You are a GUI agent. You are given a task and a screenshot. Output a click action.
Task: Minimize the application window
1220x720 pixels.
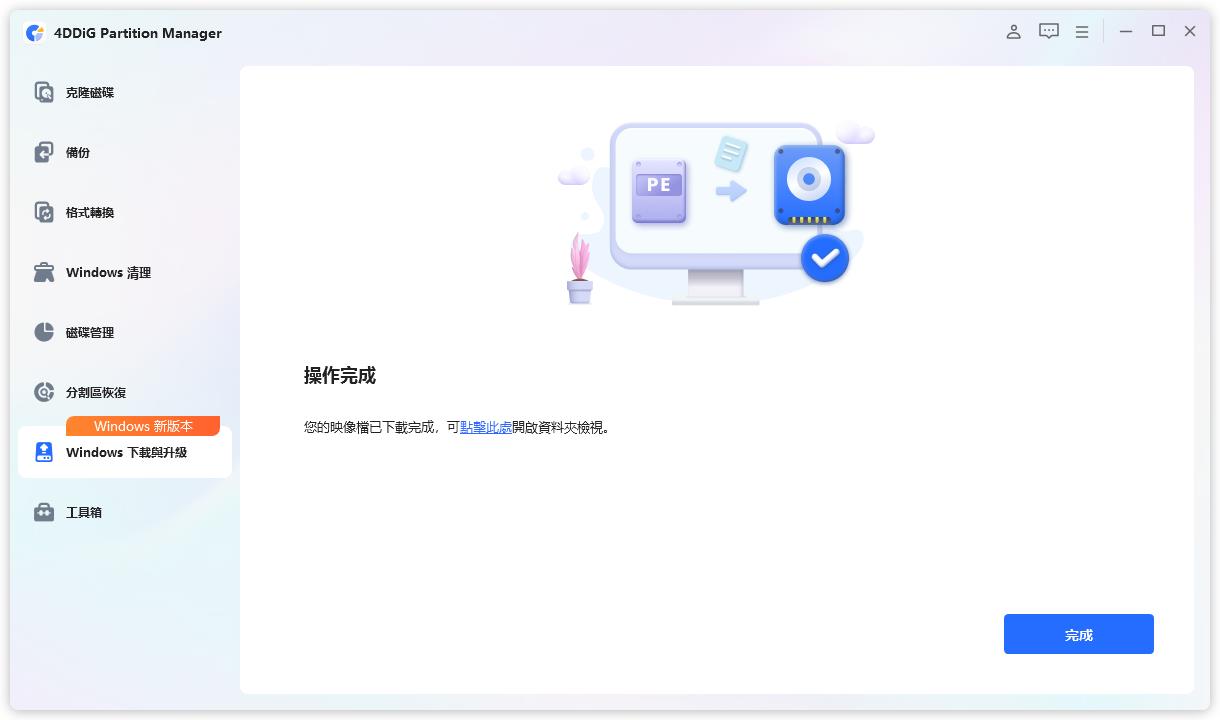pyautogui.click(x=1126, y=32)
